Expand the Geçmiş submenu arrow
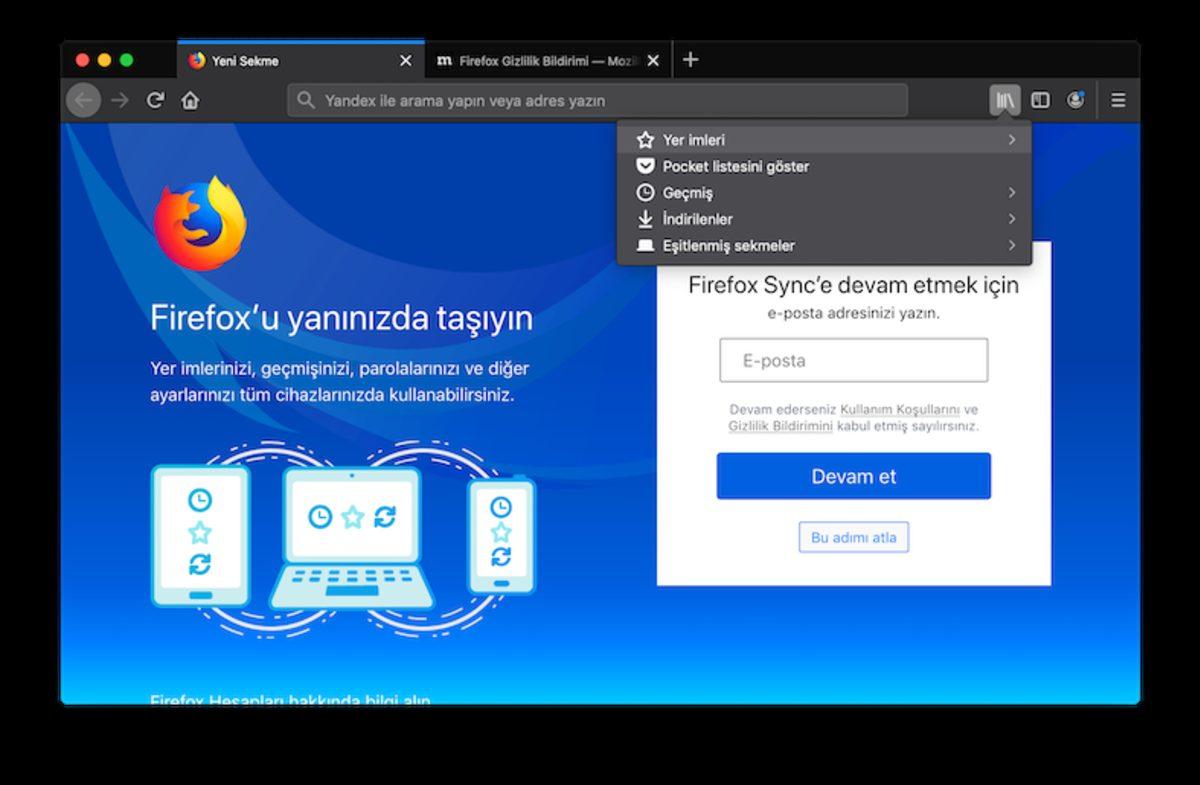The image size is (1200, 785). [1011, 192]
